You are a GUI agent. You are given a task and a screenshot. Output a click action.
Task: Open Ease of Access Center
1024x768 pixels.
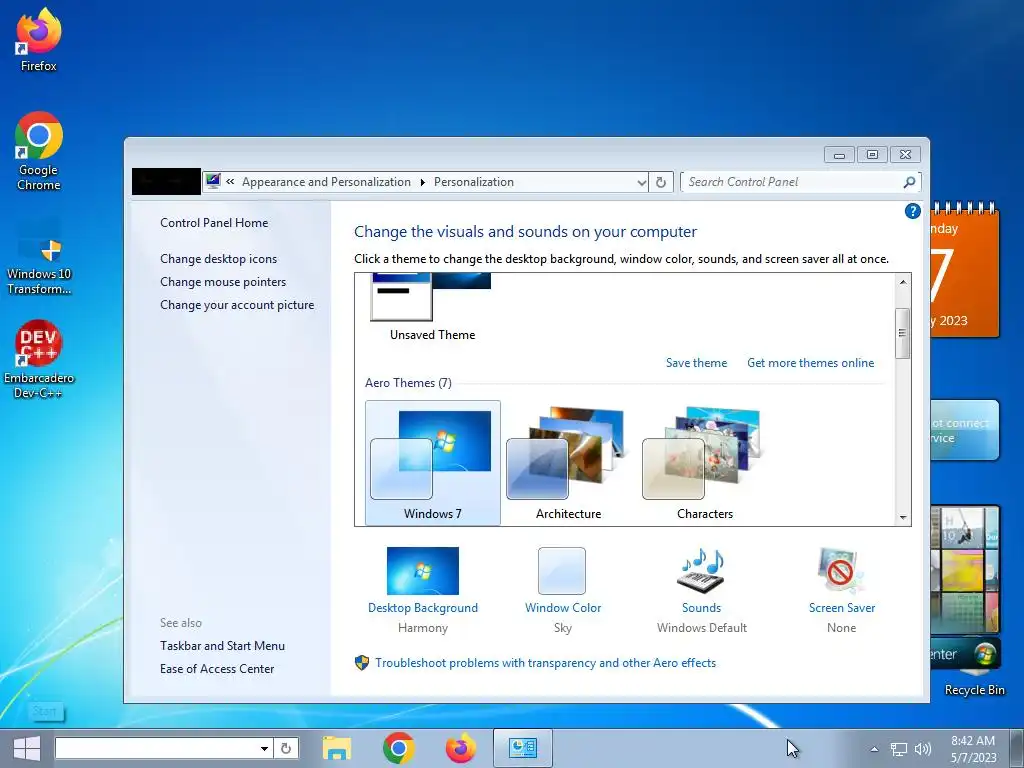point(217,669)
